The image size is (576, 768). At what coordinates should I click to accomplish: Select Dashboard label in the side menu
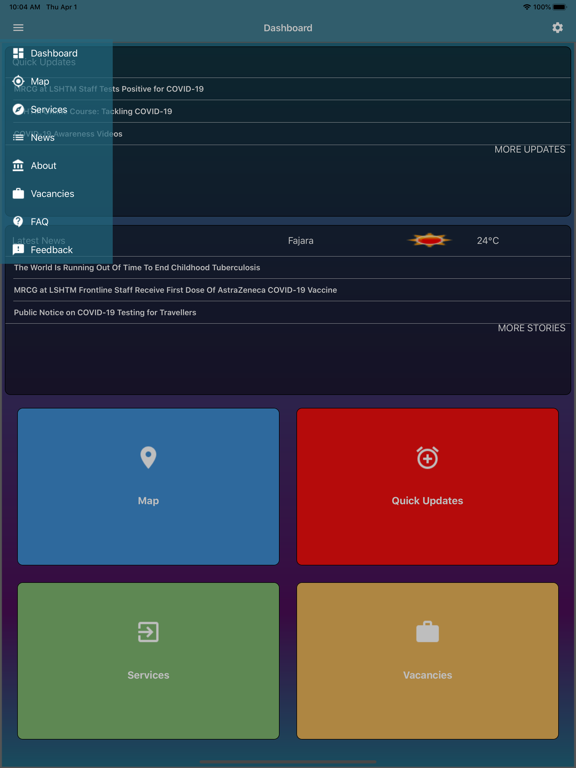pyautogui.click(x=54, y=53)
